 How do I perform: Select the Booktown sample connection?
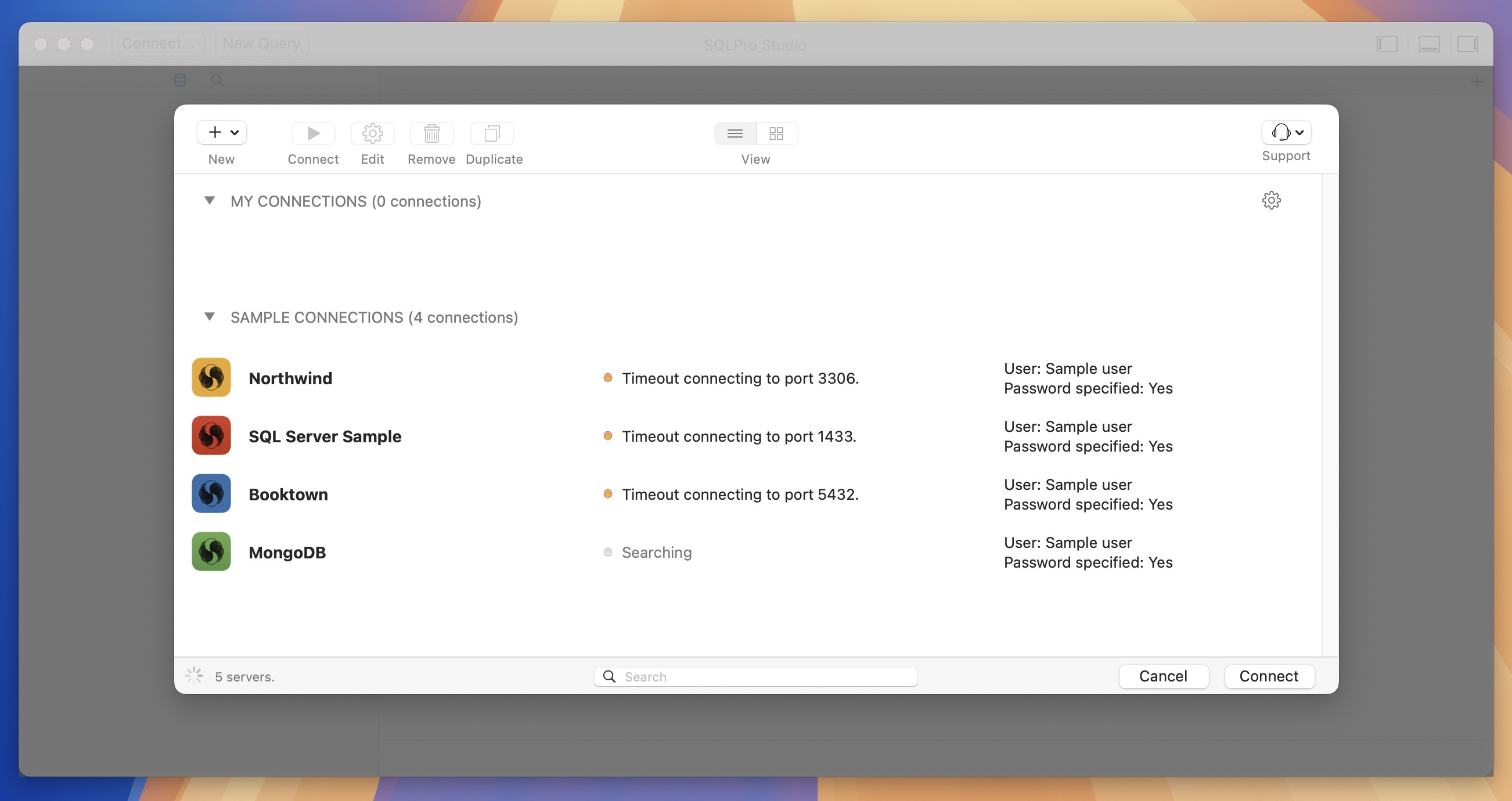point(288,494)
